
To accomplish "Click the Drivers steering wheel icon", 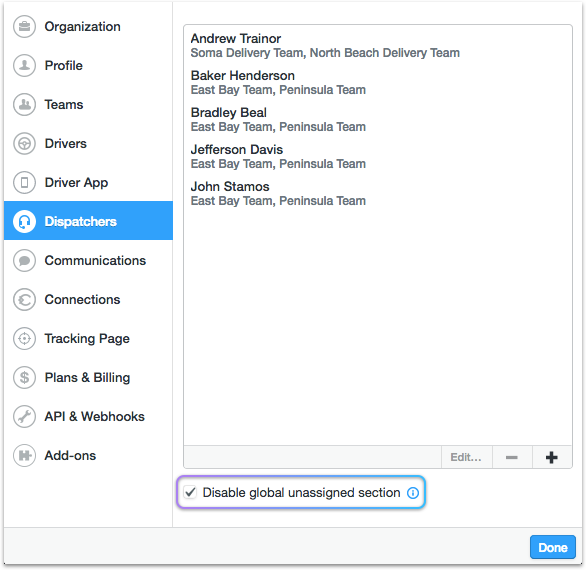I will tap(24, 144).
